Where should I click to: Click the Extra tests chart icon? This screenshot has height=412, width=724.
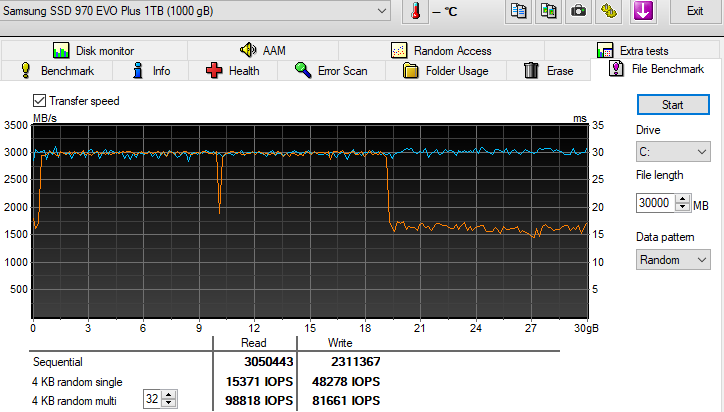(605, 50)
